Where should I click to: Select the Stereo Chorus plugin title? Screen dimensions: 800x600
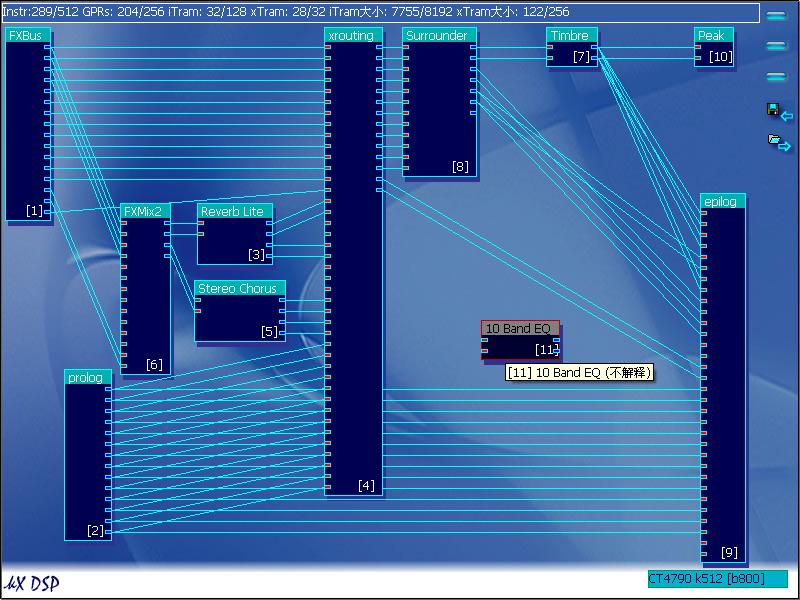(x=240, y=288)
